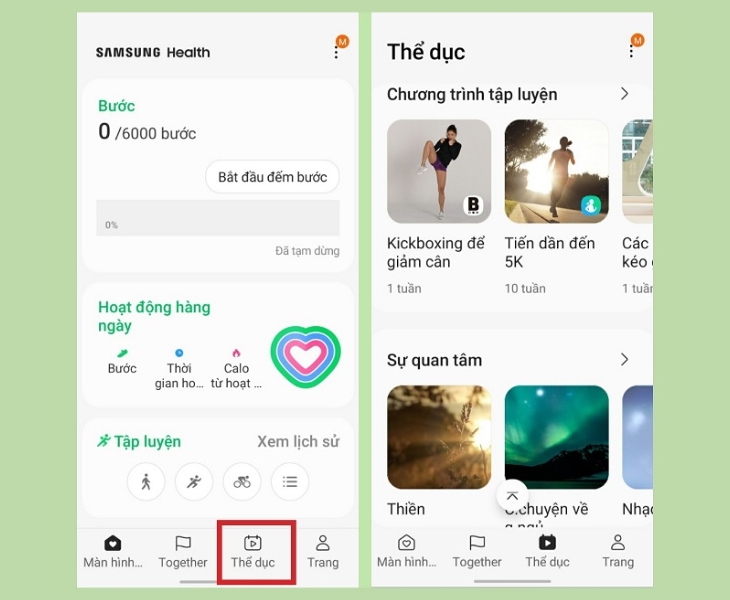This screenshot has height=600, width=730.
Task: Open Kickboxing để giảm cân program thumbnail
Action: point(439,171)
